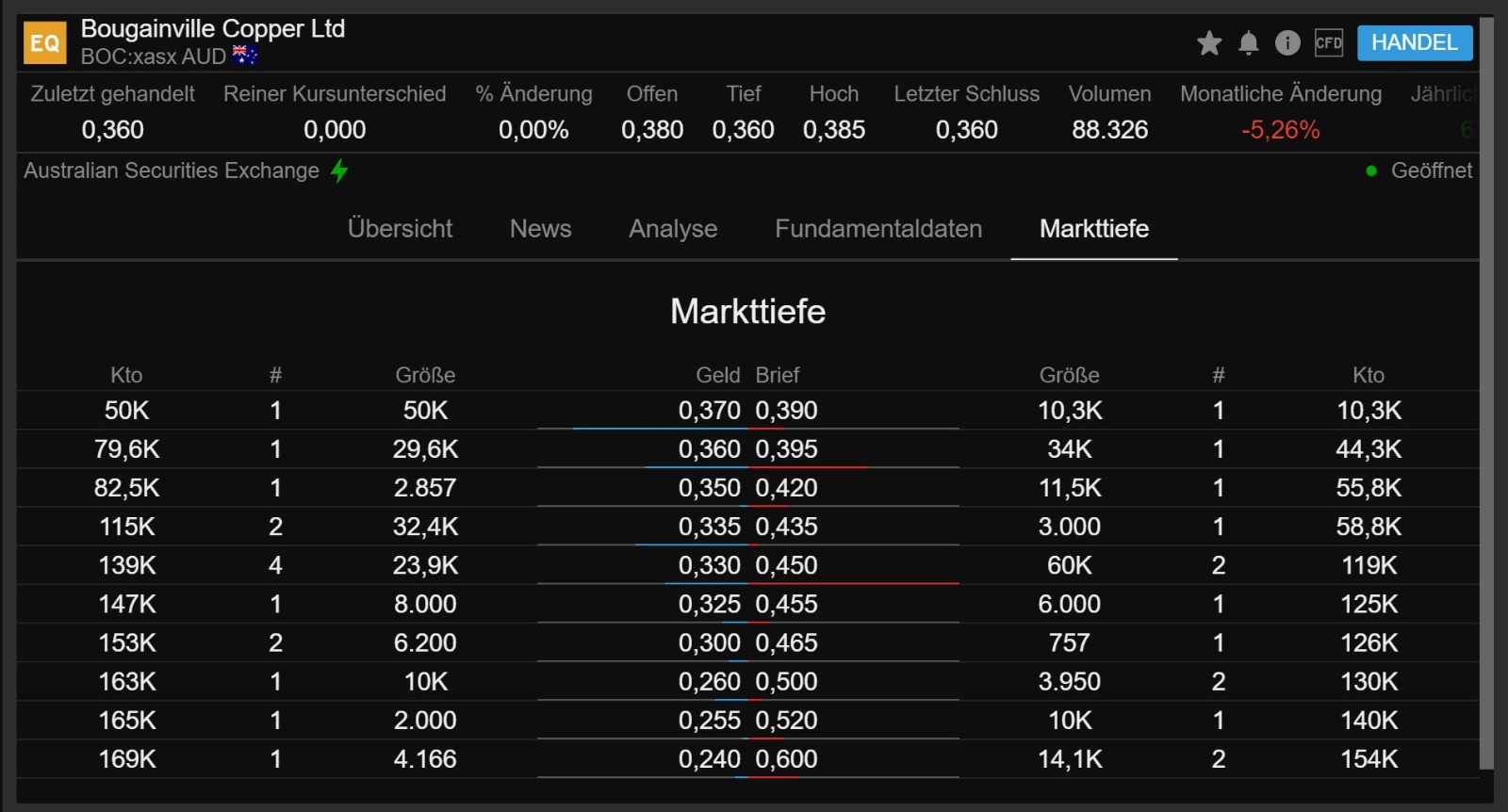Select bid price 0,260

[x=710, y=681]
